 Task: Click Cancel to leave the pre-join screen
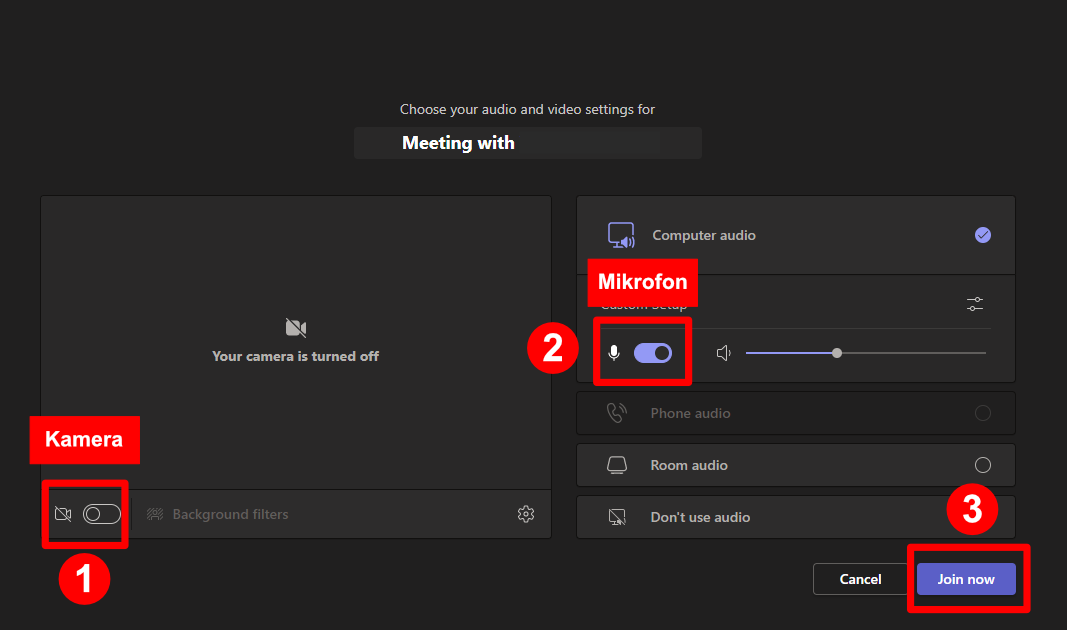860,579
